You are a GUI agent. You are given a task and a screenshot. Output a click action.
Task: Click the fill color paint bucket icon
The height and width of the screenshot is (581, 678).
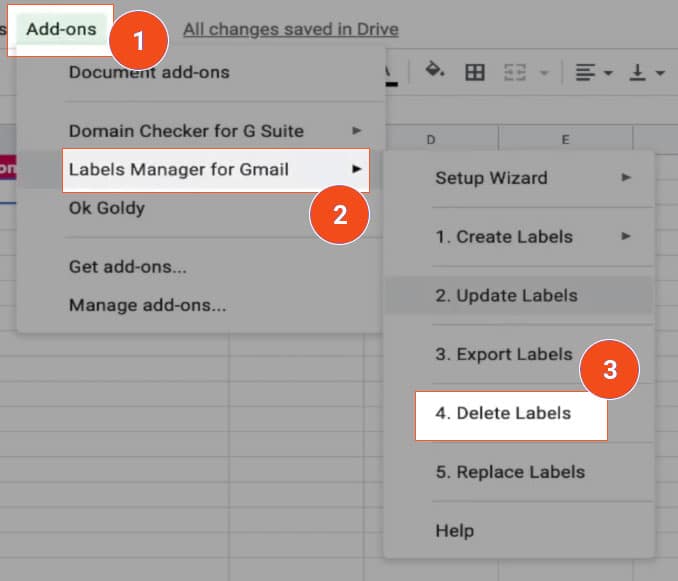point(434,70)
